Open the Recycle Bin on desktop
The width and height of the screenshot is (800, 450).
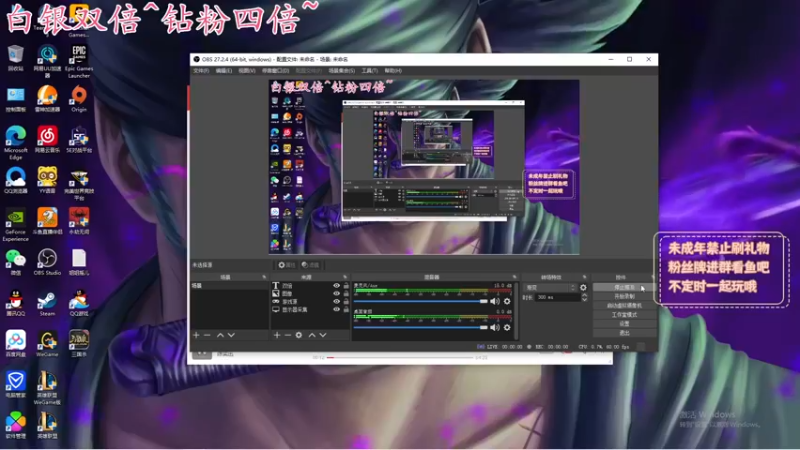click(15, 58)
